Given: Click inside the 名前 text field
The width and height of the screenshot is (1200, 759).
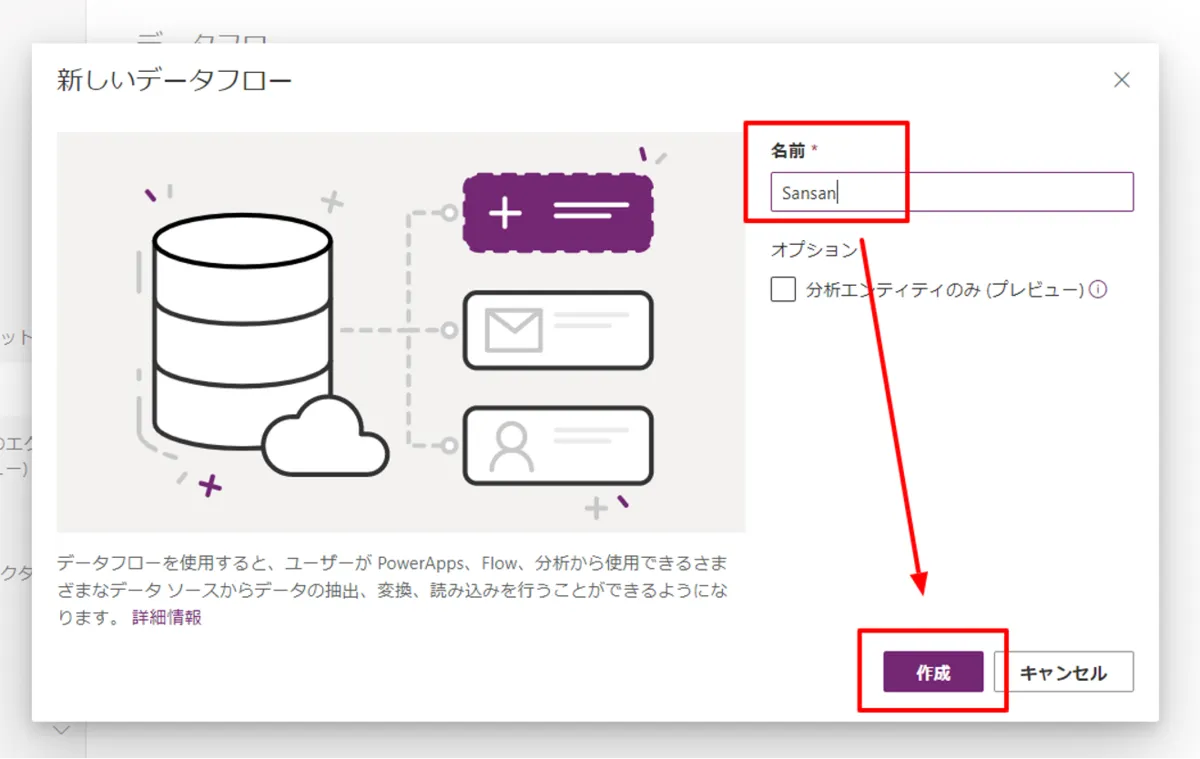Looking at the screenshot, I should coord(950,192).
